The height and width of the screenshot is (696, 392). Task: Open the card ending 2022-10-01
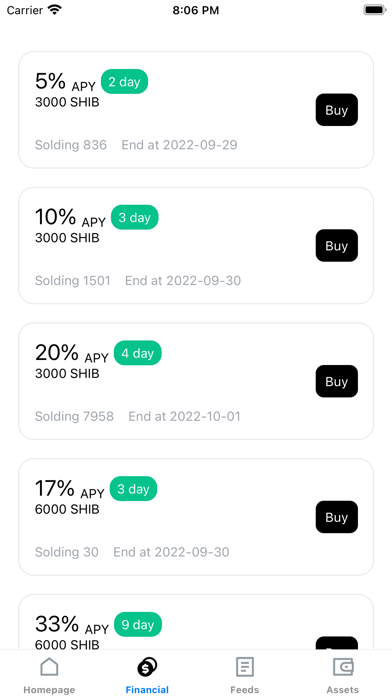click(x=196, y=381)
